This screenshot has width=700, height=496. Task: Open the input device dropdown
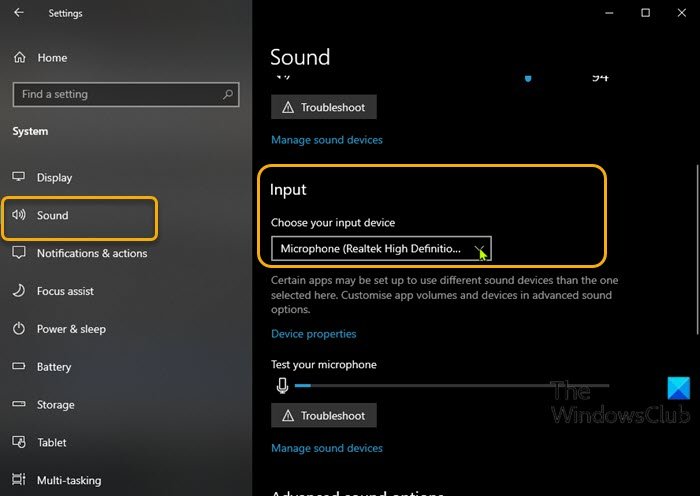(381, 248)
